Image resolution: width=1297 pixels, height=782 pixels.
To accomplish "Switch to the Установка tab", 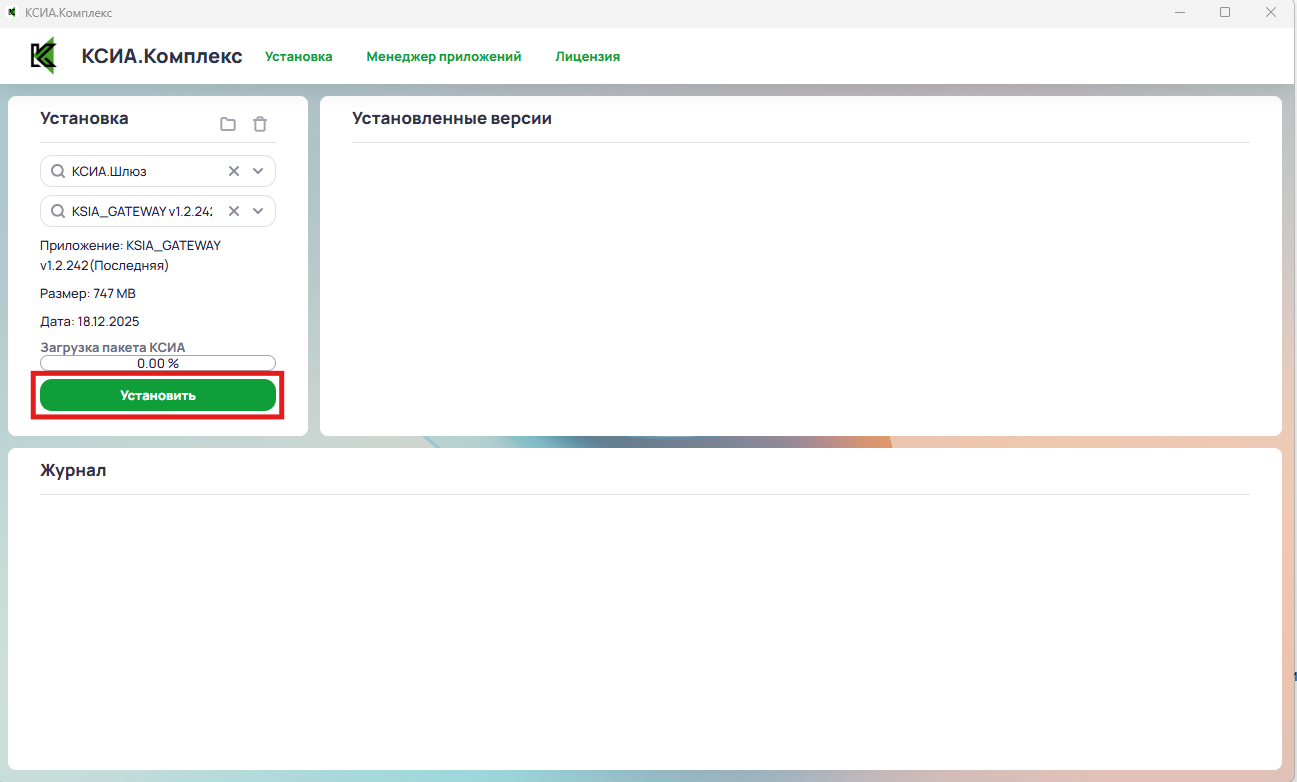I will [x=298, y=57].
